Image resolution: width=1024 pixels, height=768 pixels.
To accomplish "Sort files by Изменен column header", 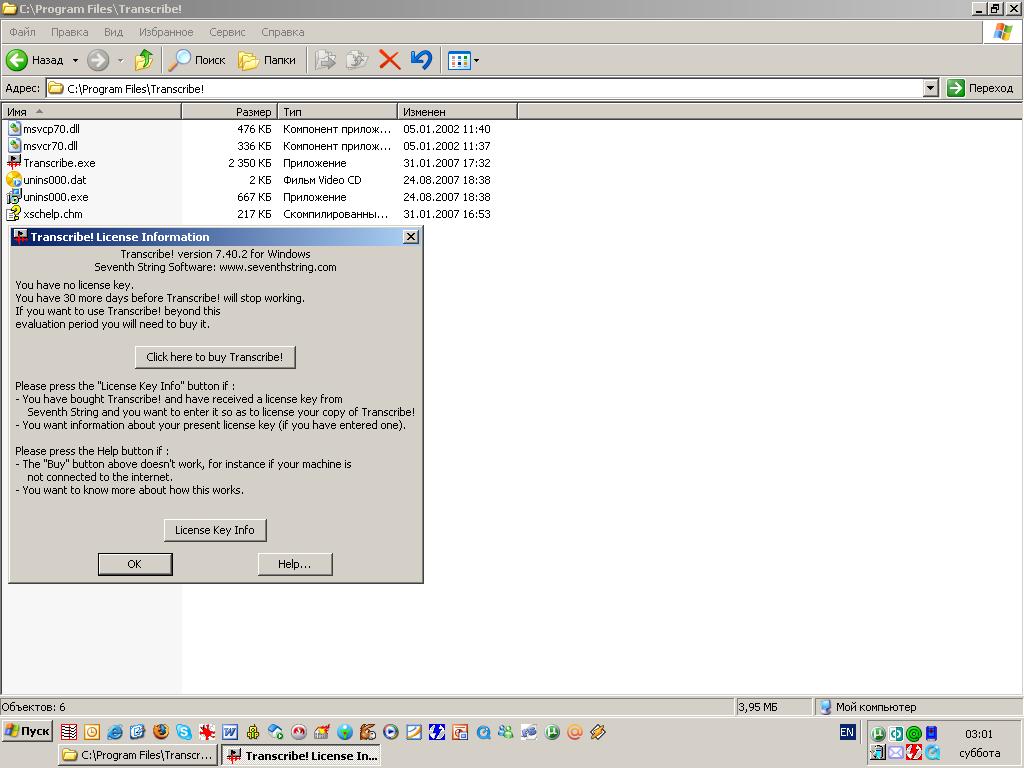I will 457,112.
